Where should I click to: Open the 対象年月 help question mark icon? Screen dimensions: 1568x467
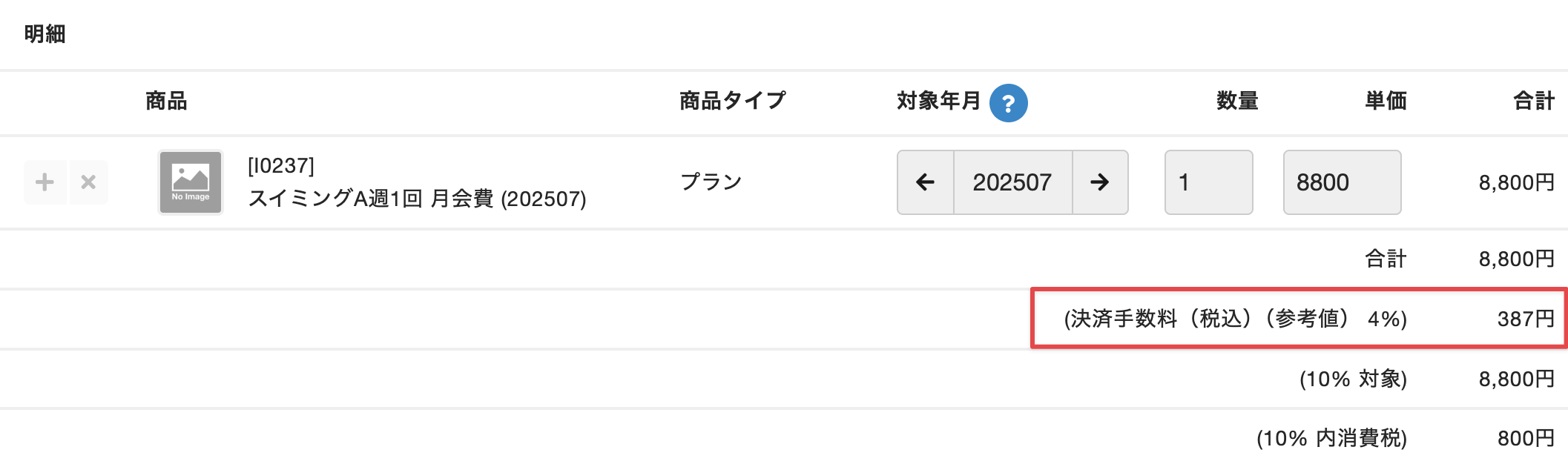click(x=1008, y=103)
